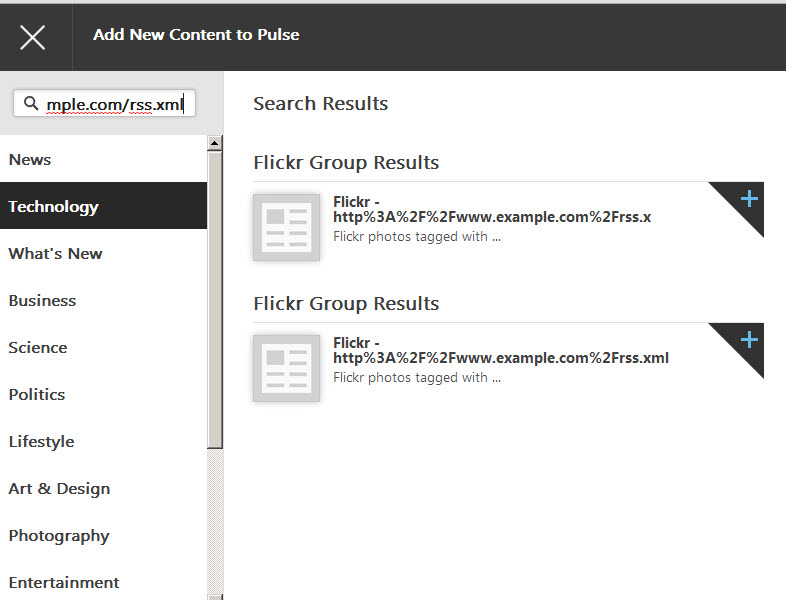Image resolution: width=786 pixels, height=600 pixels.
Task: Focus the rss.xml search field
Action: pyautogui.click(x=104, y=104)
